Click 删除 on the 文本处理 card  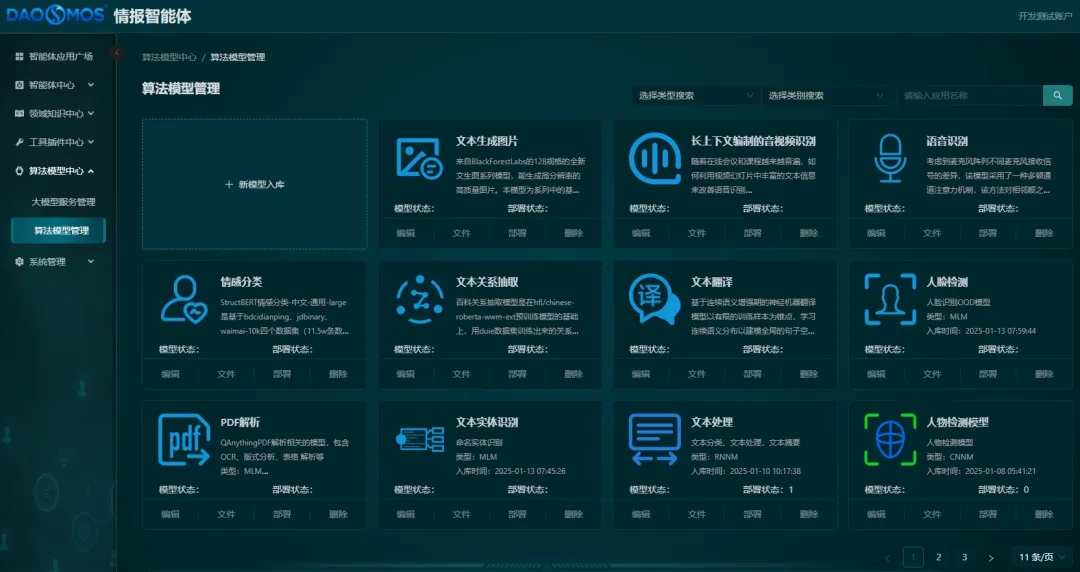pyautogui.click(x=808, y=514)
